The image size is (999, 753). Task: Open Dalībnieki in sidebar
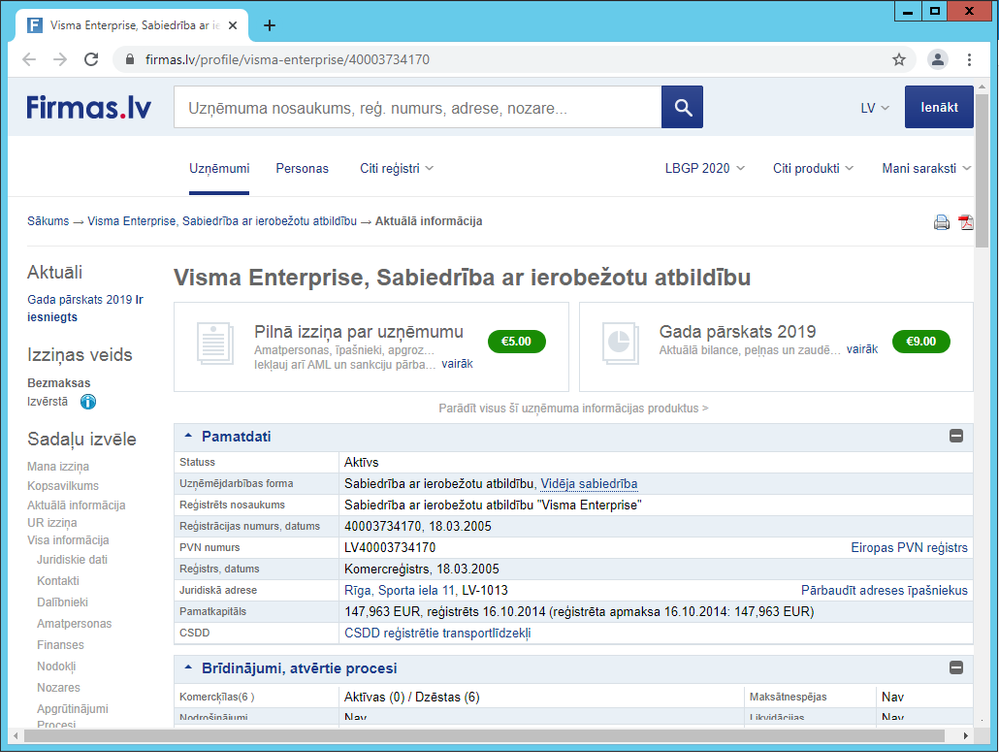click(62, 603)
